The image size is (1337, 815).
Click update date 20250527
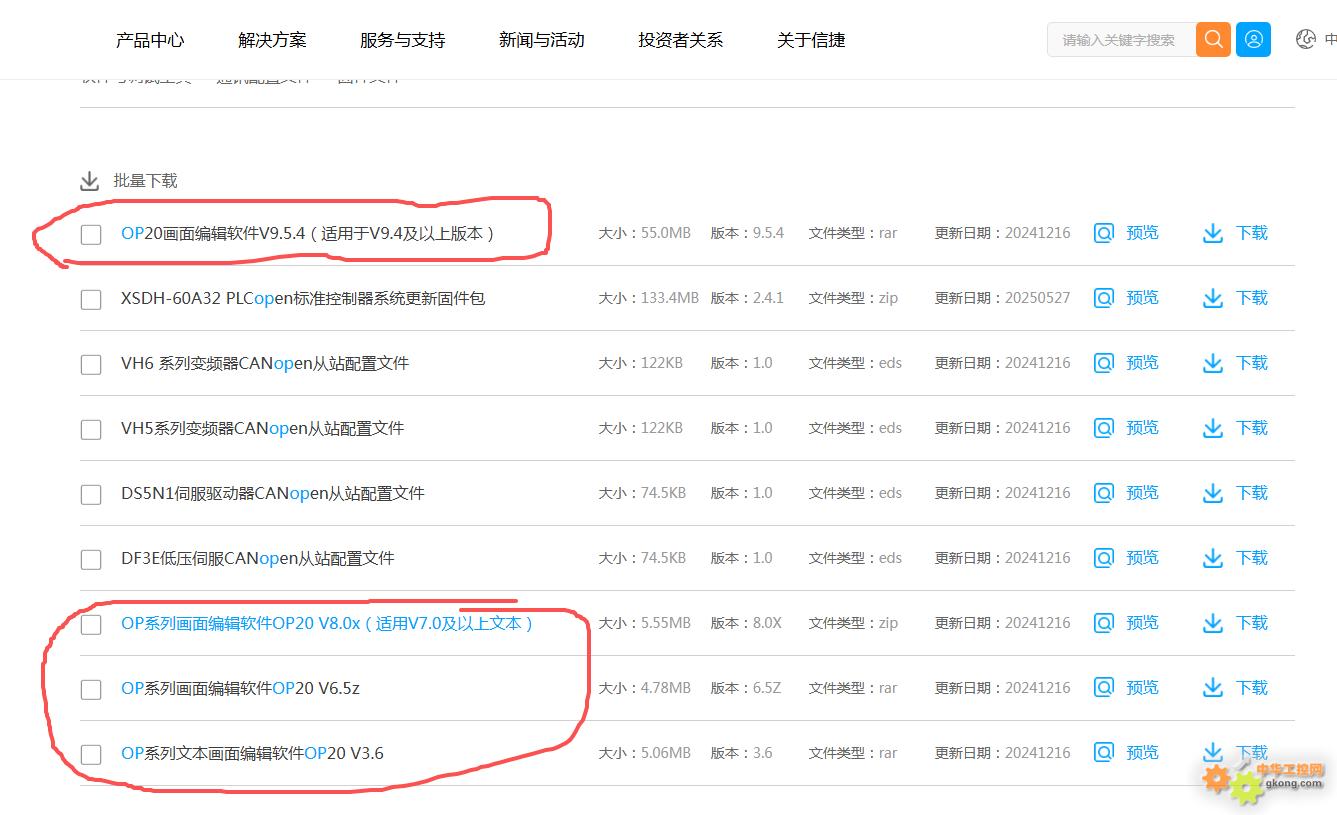point(1037,298)
